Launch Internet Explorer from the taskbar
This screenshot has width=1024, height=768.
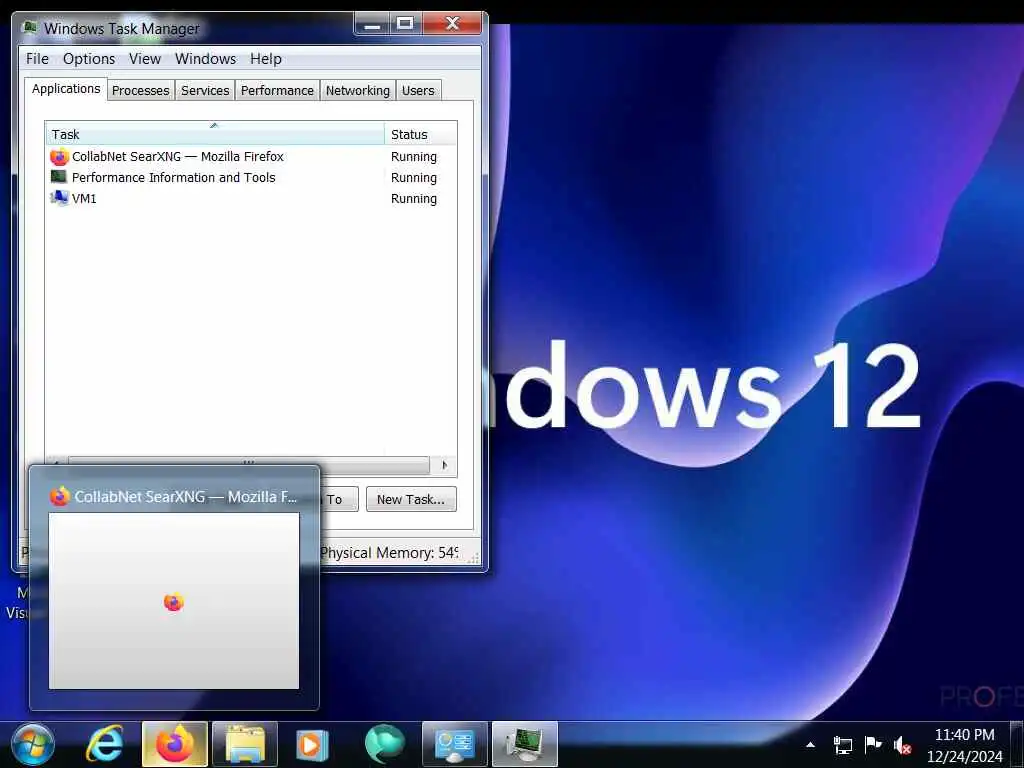click(x=104, y=744)
